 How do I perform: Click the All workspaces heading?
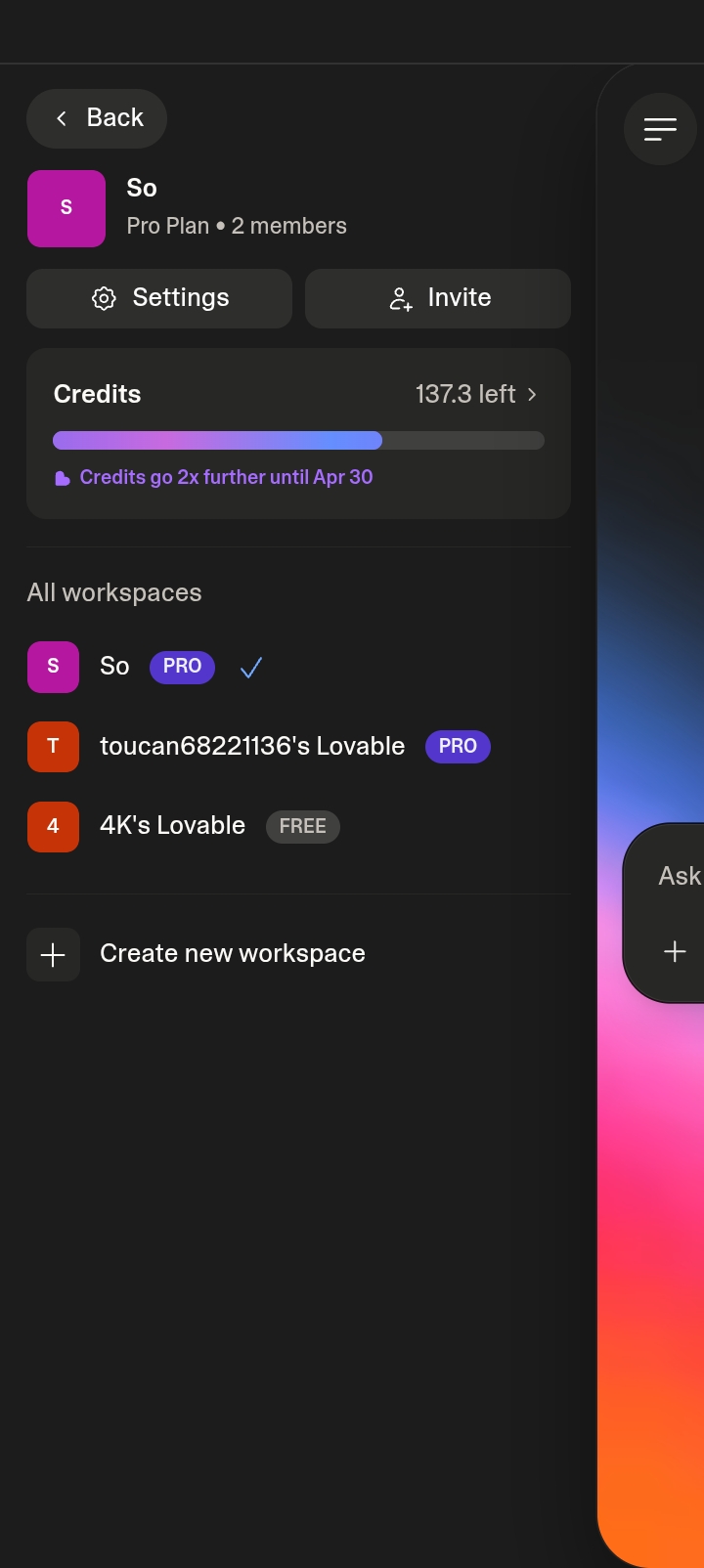[x=114, y=592]
